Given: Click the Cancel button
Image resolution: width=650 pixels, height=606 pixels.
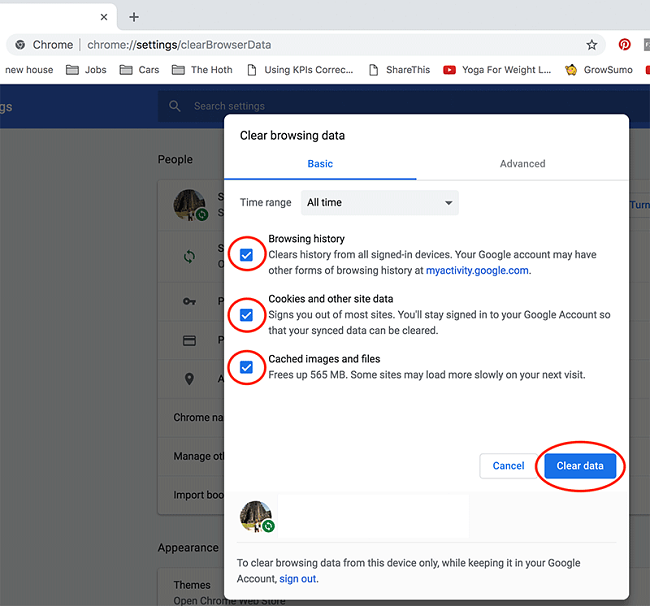Looking at the screenshot, I should pos(508,466).
